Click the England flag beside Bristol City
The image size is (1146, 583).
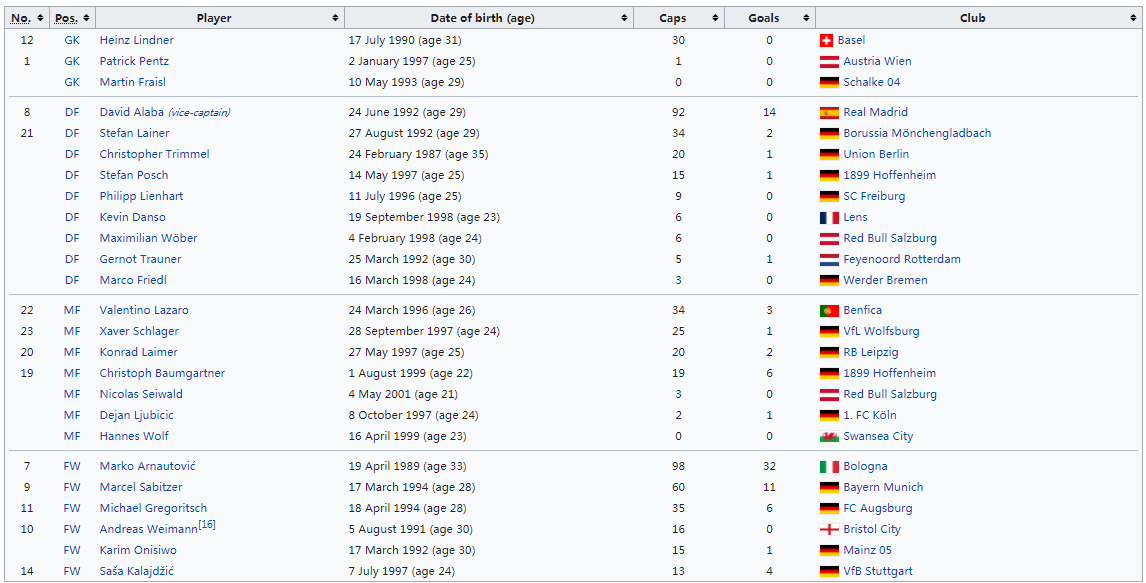[829, 530]
